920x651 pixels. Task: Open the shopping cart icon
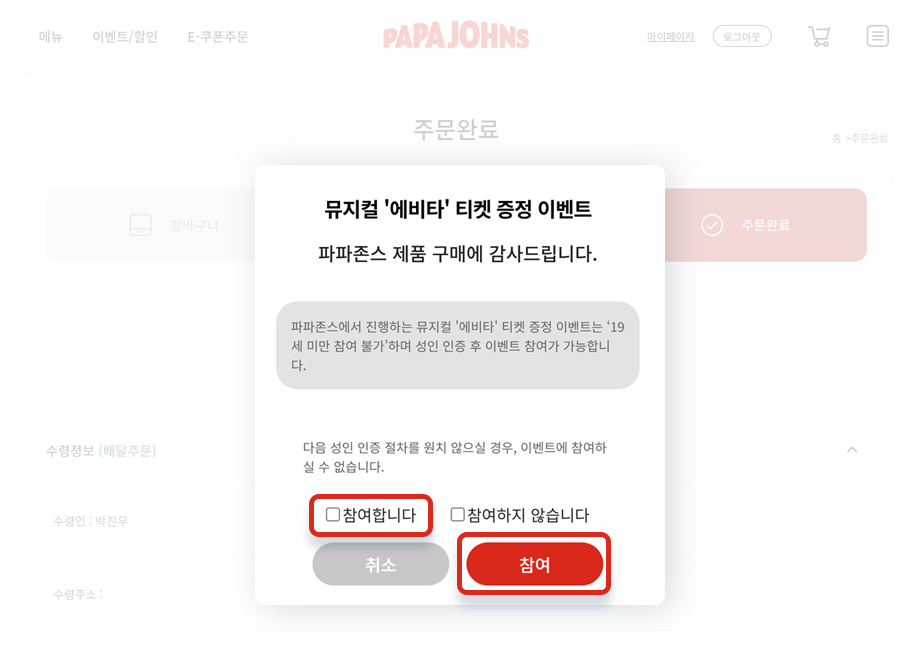(x=819, y=37)
